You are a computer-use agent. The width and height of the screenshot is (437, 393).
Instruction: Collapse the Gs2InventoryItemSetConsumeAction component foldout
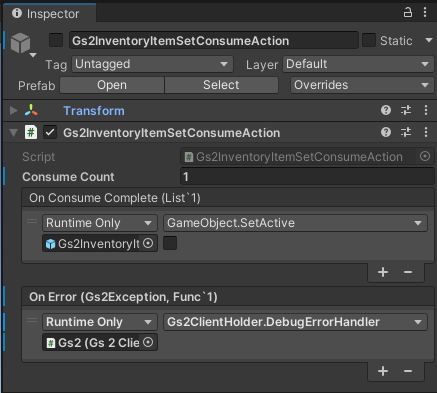(x=13, y=133)
